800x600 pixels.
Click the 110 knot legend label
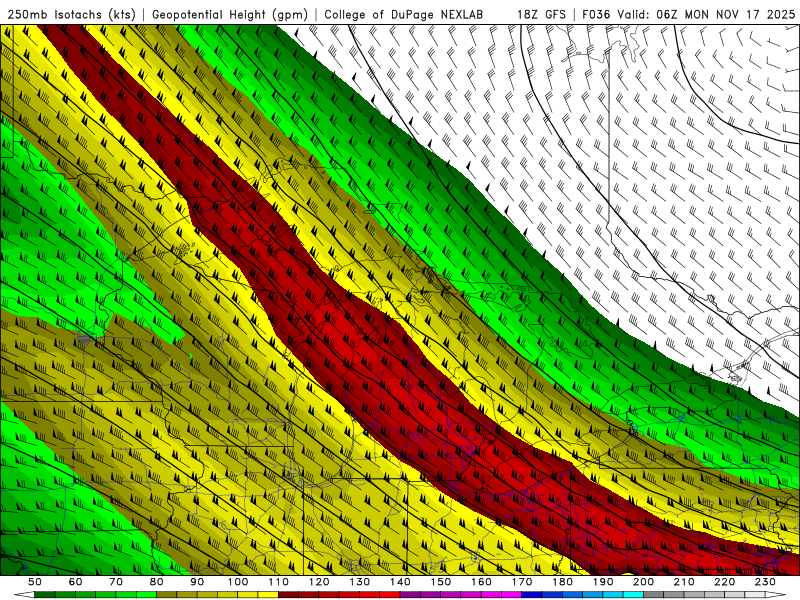pyautogui.click(x=279, y=582)
